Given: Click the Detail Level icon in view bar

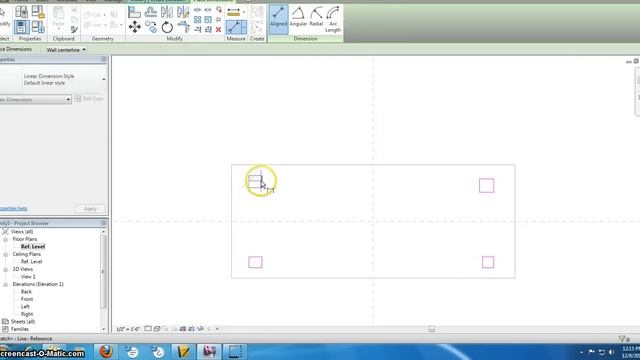Looking at the screenshot, I should (x=148, y=329).
